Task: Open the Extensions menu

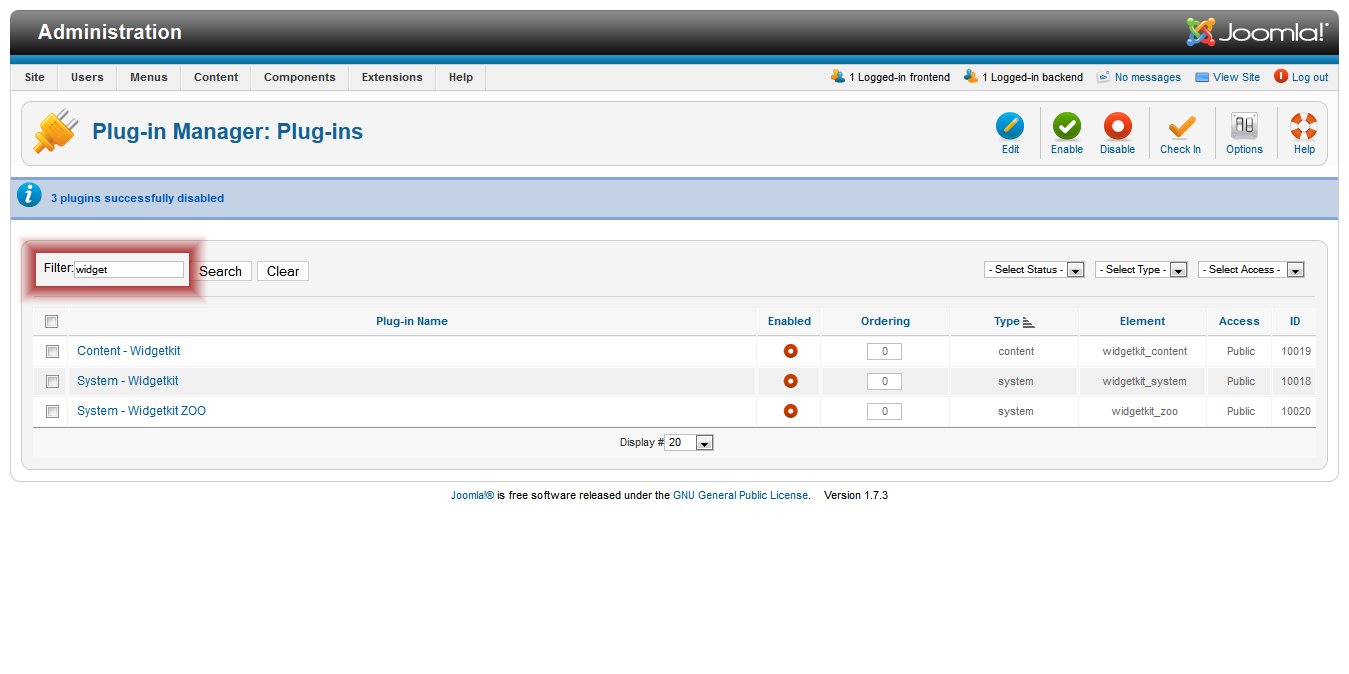Action: click(x=392, y=77)
